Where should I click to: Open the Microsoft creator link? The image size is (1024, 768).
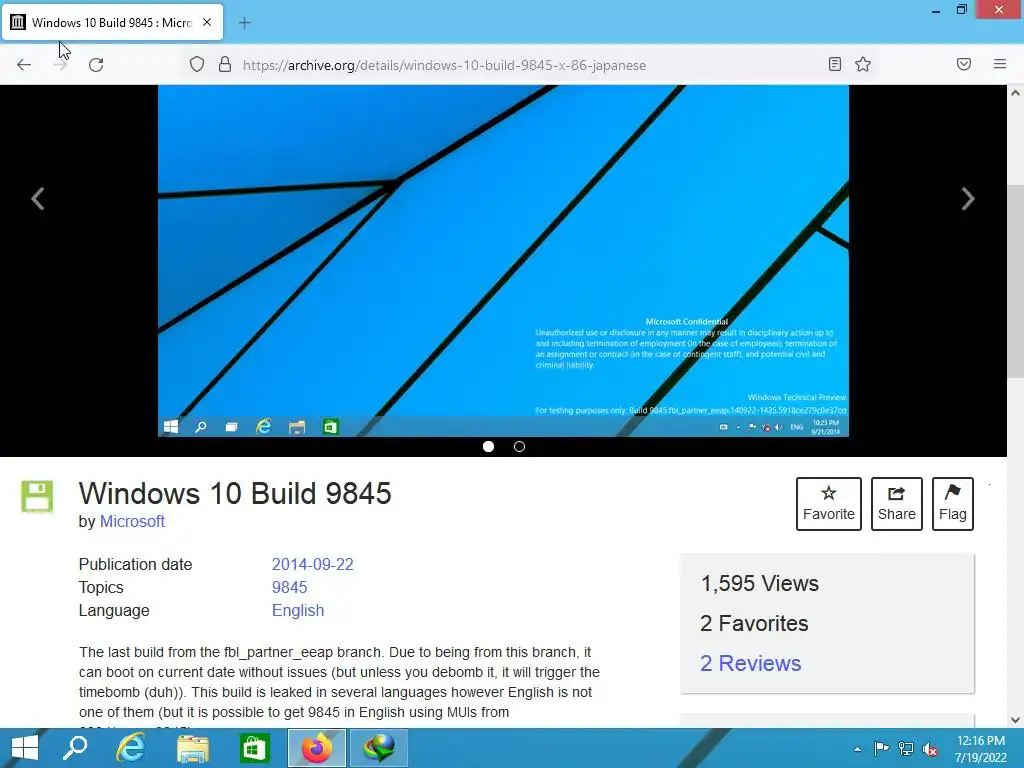pyautogui.click(x=132, y=522)
